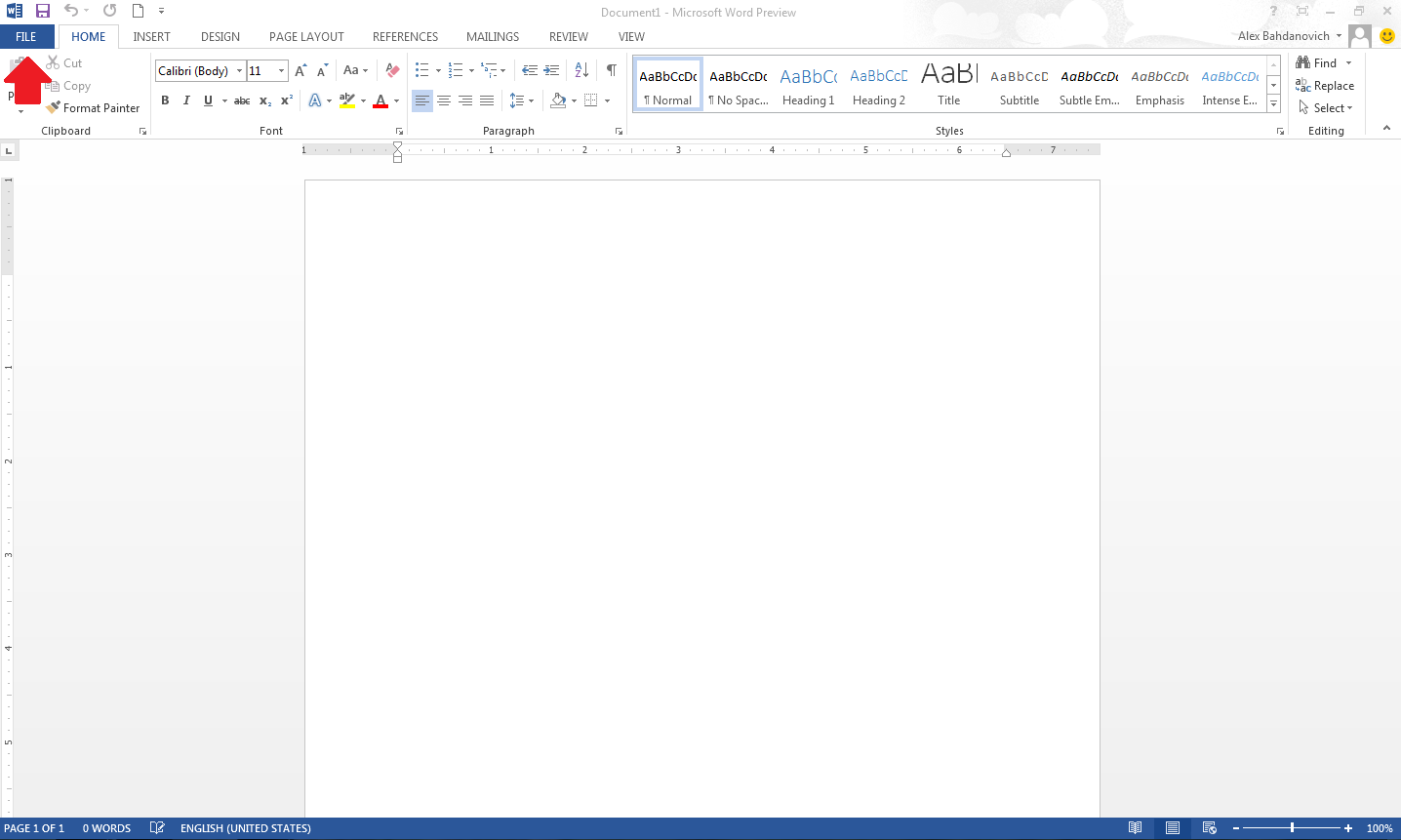Click the Format Painter icon
This screenshot has width=1401, height=840.
pyautogui.click(x=53, y=107)
